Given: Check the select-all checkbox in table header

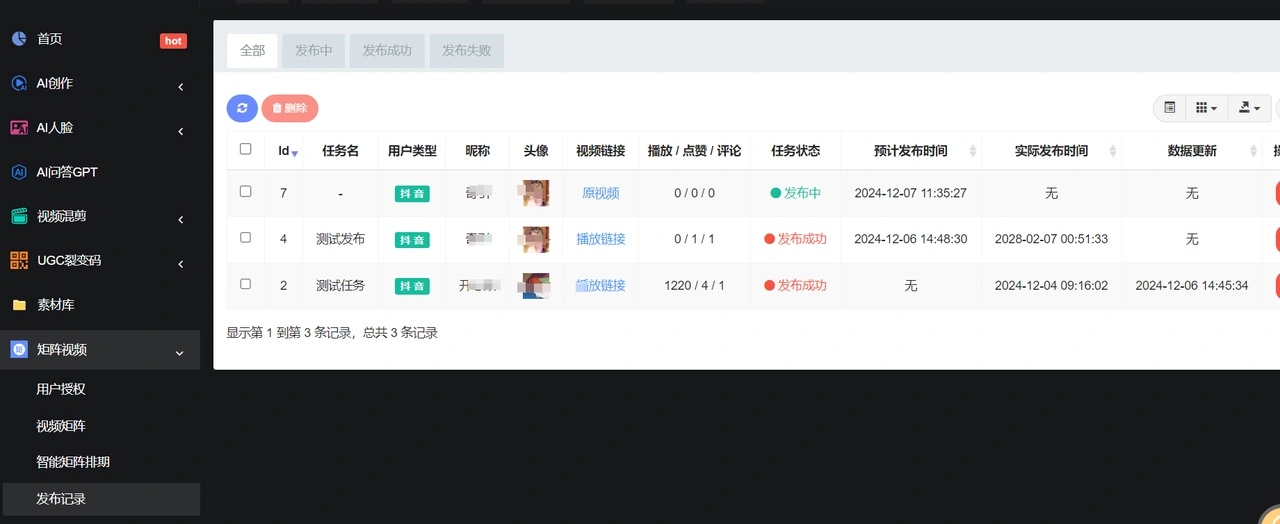Looking at the screenshot, I should point(246,149).
